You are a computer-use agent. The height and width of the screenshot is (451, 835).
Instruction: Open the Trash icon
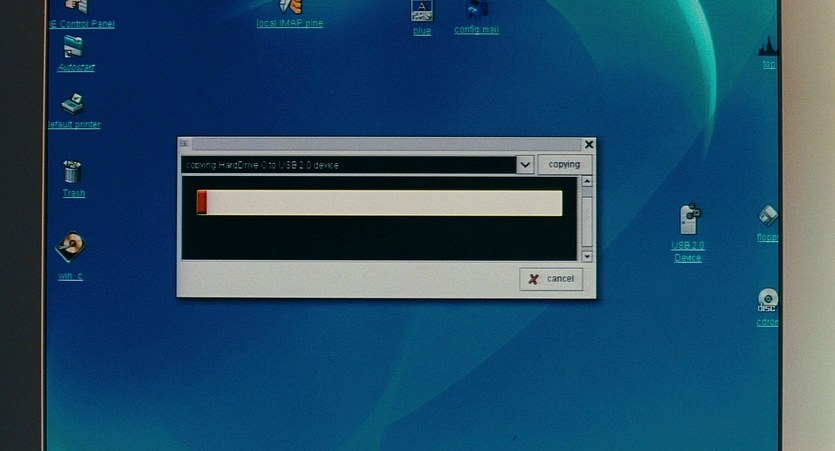72,172
